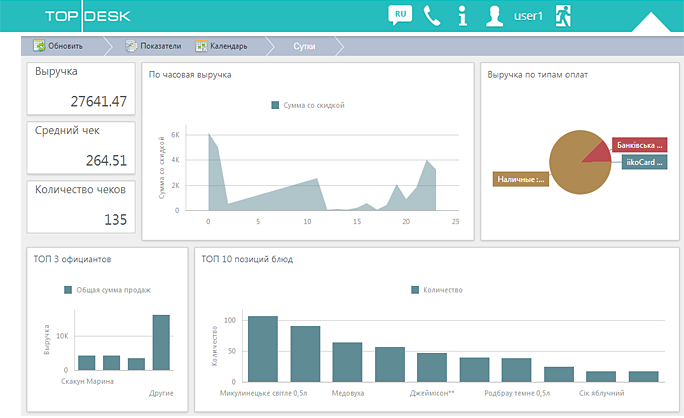This screenshot has height=418, width=684.
Task: Click the Медовуха axis label
Action: [x=348, y=393]
